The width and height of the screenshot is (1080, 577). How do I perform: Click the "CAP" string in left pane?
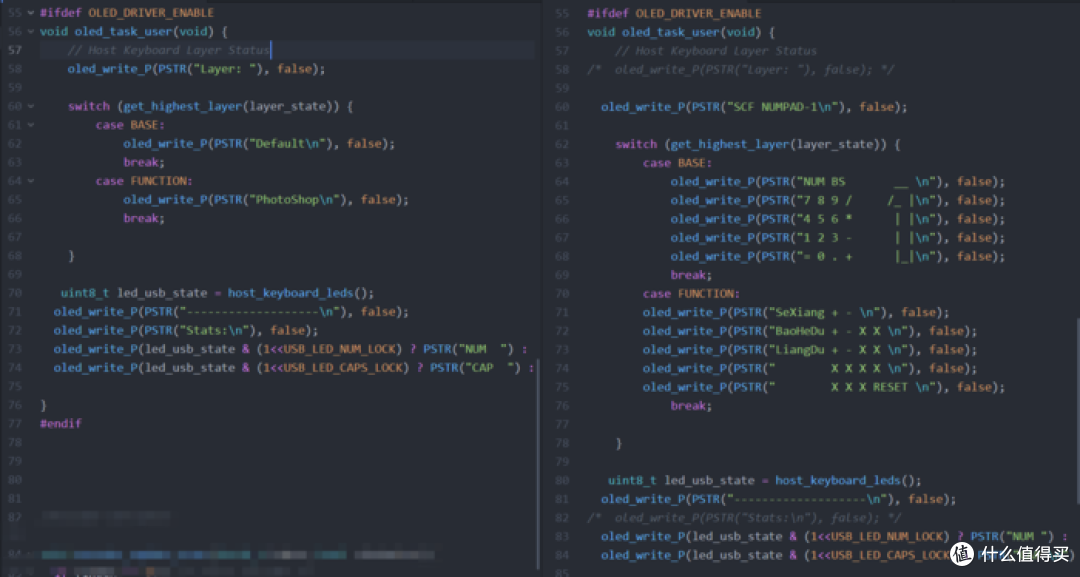coord(492,368)
